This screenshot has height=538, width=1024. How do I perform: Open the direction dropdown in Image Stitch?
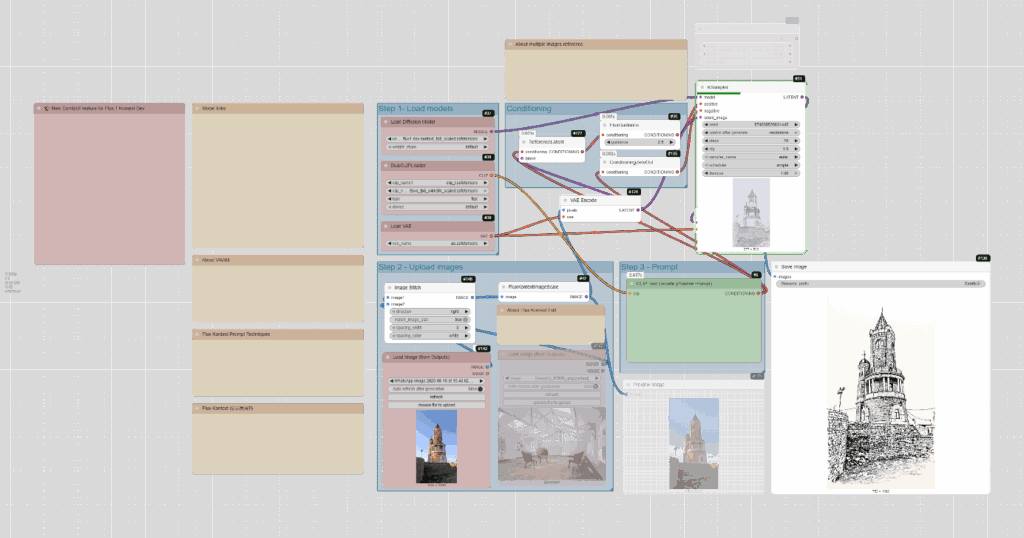point(430,312)
